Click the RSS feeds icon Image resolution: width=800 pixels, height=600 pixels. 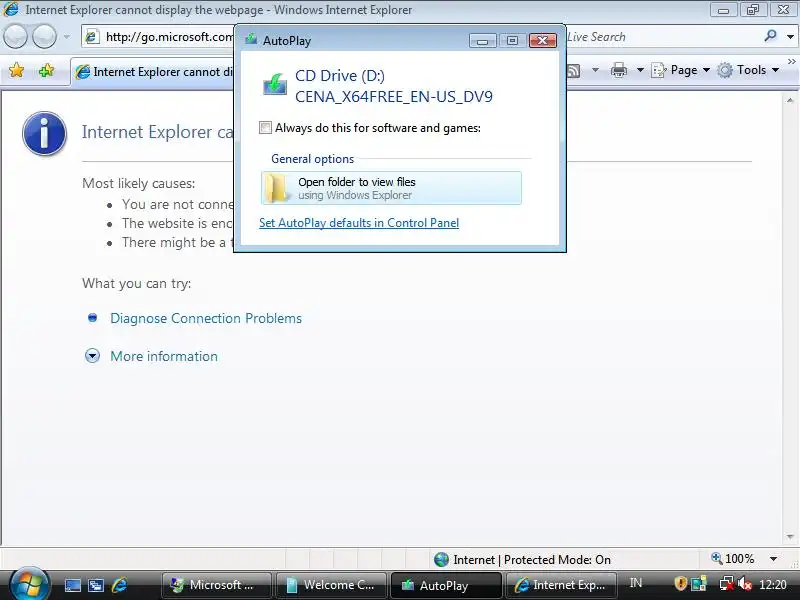pos(574,70)
